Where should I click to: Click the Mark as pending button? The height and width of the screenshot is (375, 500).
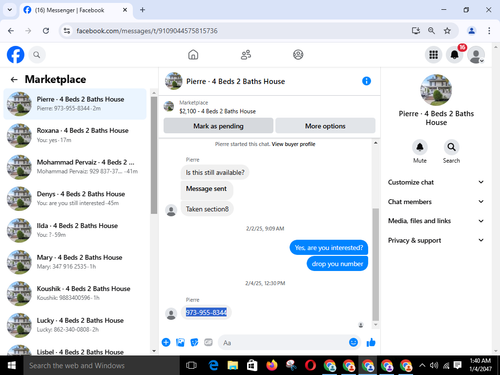point(218,126)
